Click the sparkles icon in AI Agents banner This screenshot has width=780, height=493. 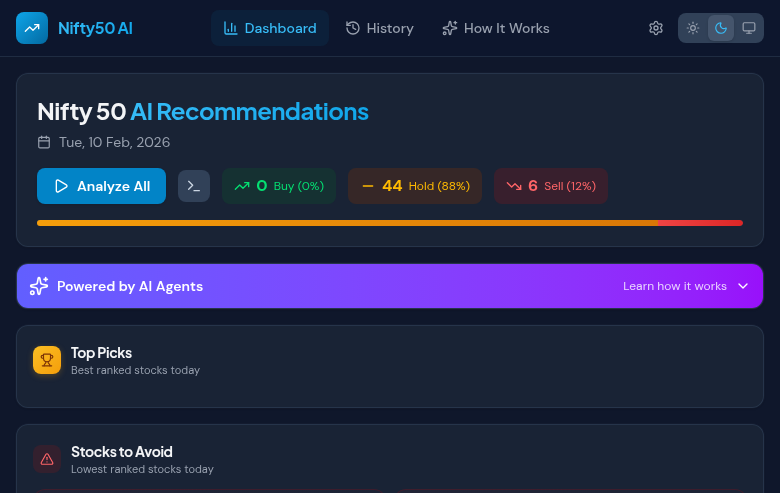pos(39,286)
